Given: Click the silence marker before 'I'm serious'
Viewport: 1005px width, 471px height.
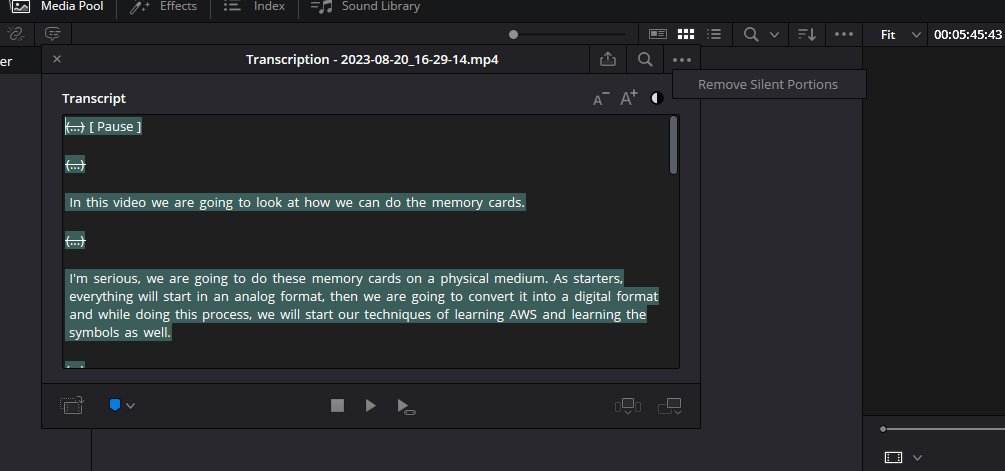Looking at the screenshot, I should (75, 241).
